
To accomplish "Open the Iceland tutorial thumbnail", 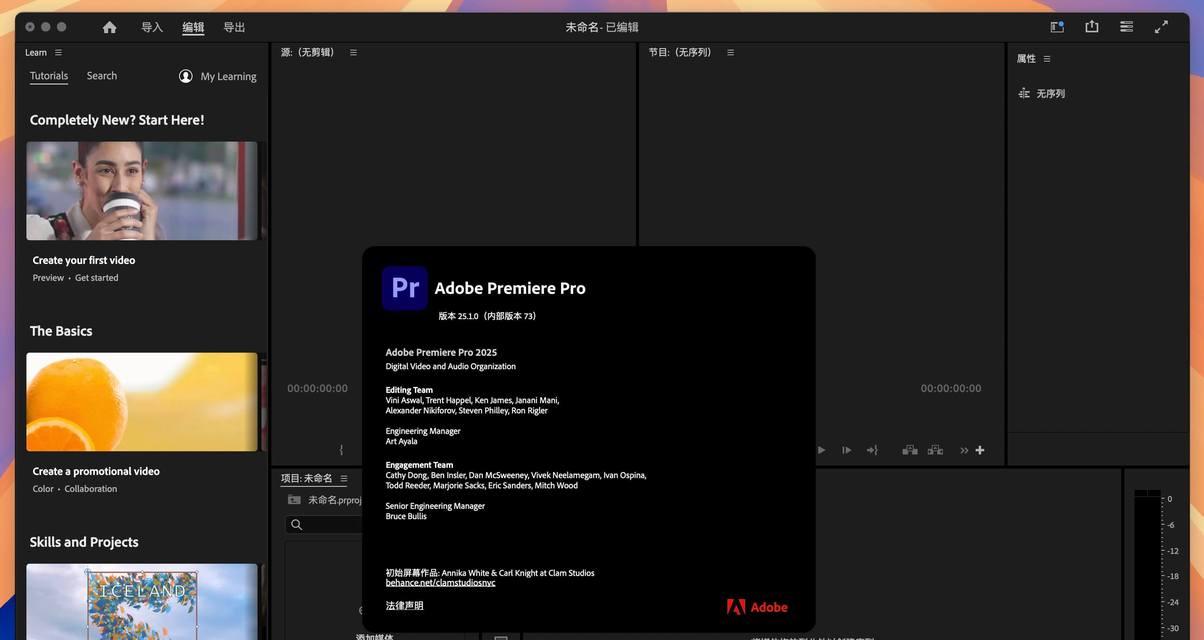I will [x=142, y=601].
